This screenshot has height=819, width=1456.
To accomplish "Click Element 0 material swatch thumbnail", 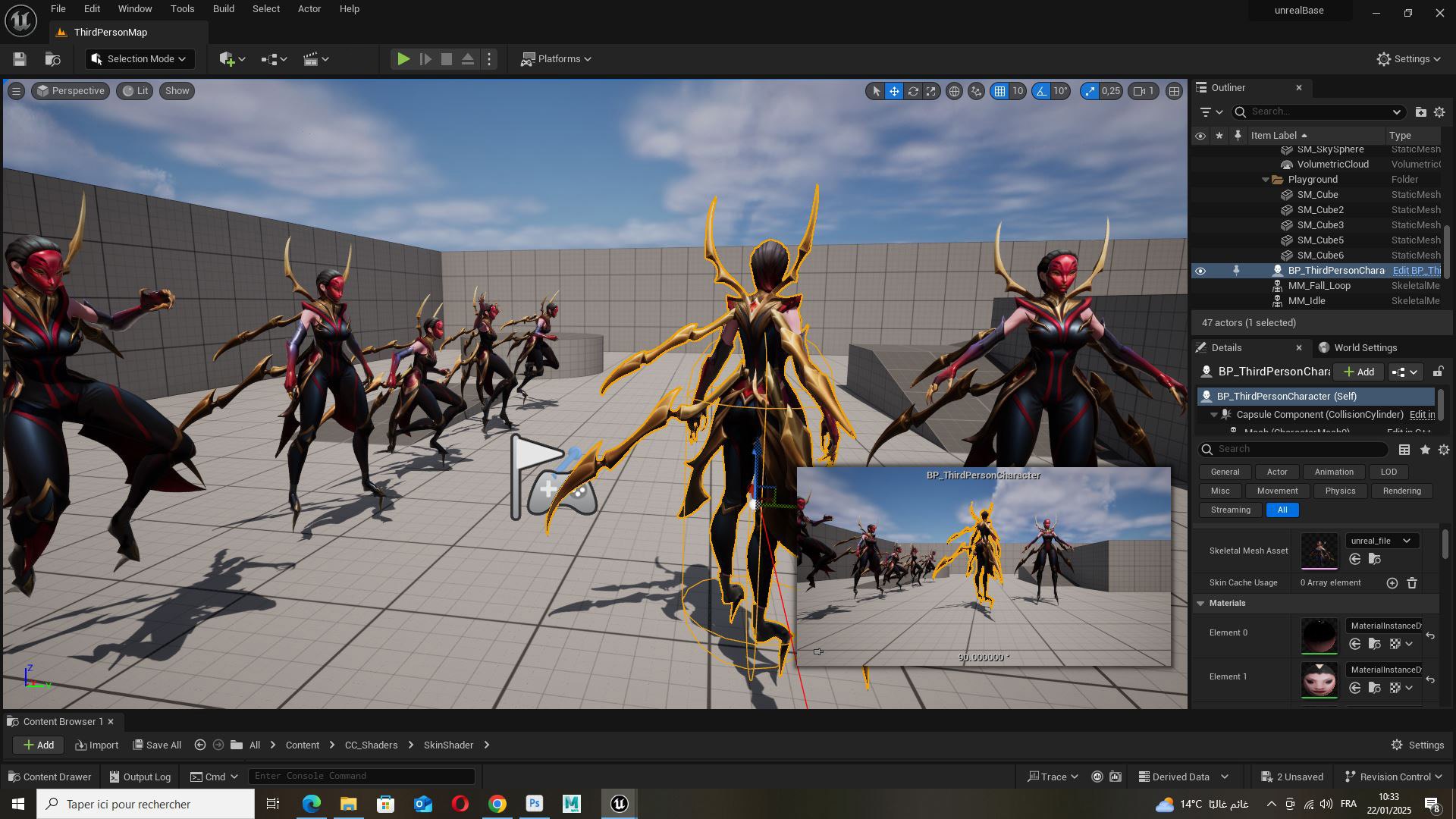I will point(1319,636).
